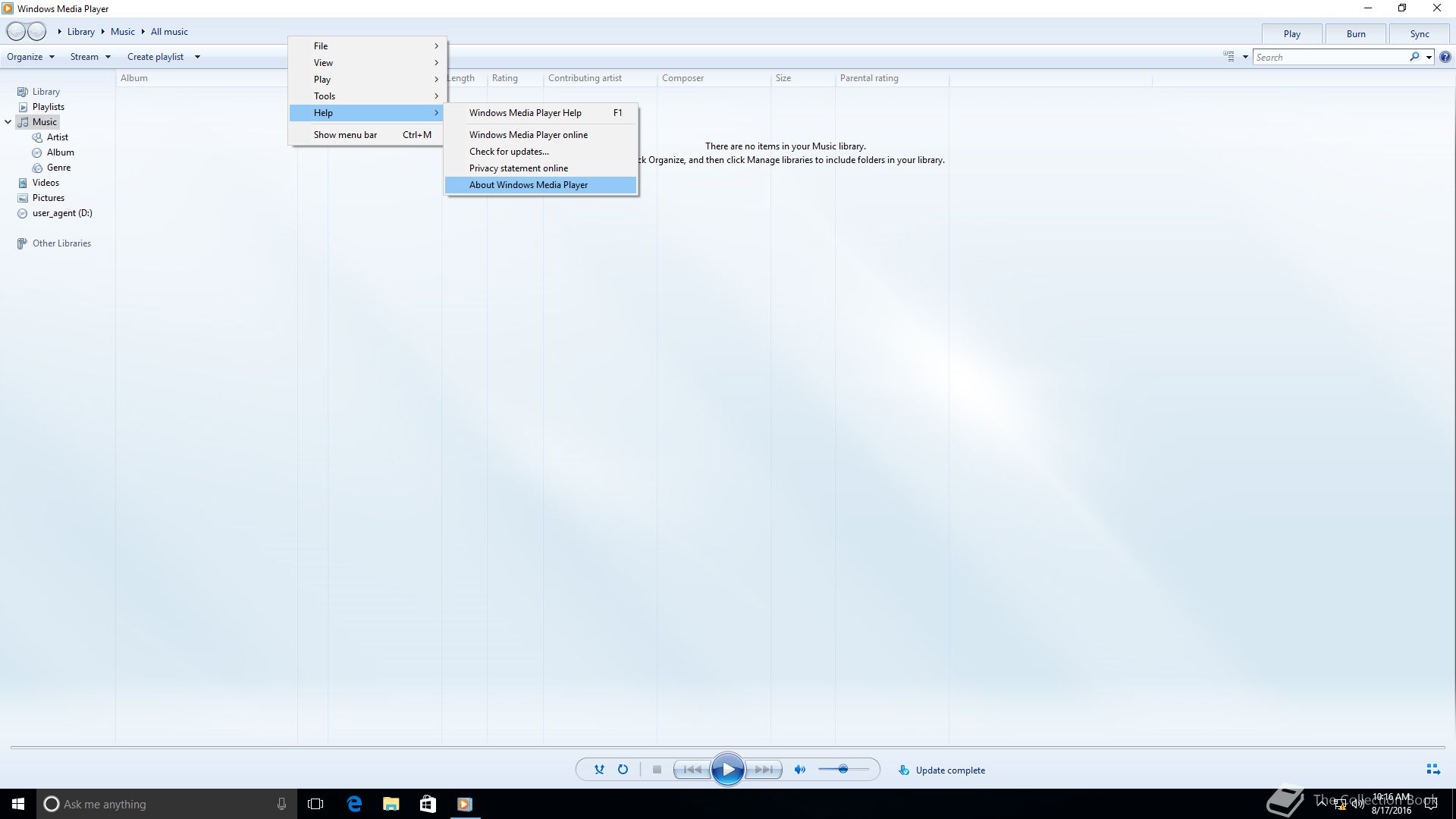1456x819 pixels.
Task: Open the help question mark icon
Action: tap(1445, 57)
